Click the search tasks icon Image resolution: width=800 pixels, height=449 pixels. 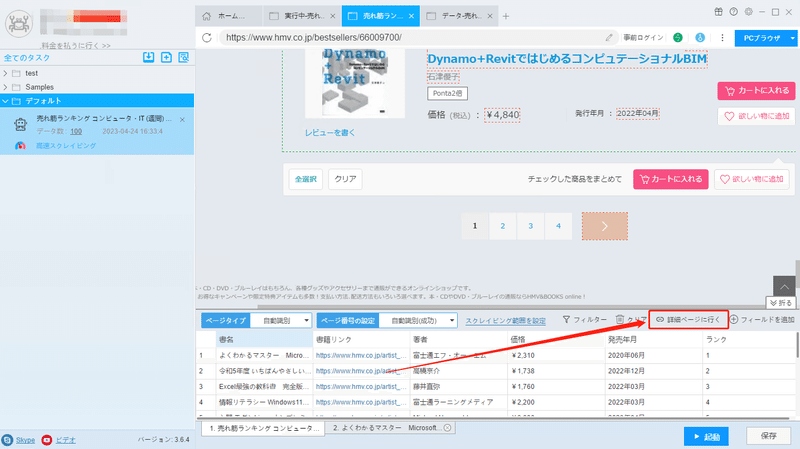[184, 57]
